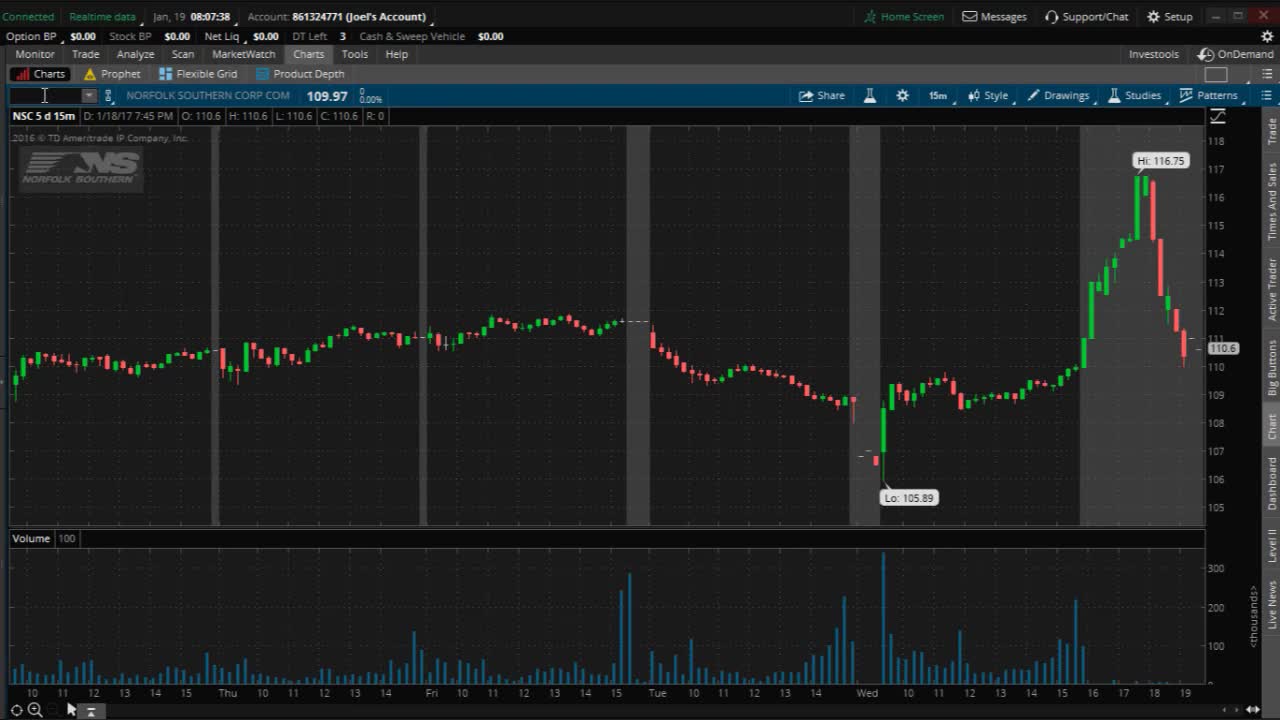Open the Charts subtab with bar-chart icon
Screen dimensions: 1280x720
(x=40, y=74)
